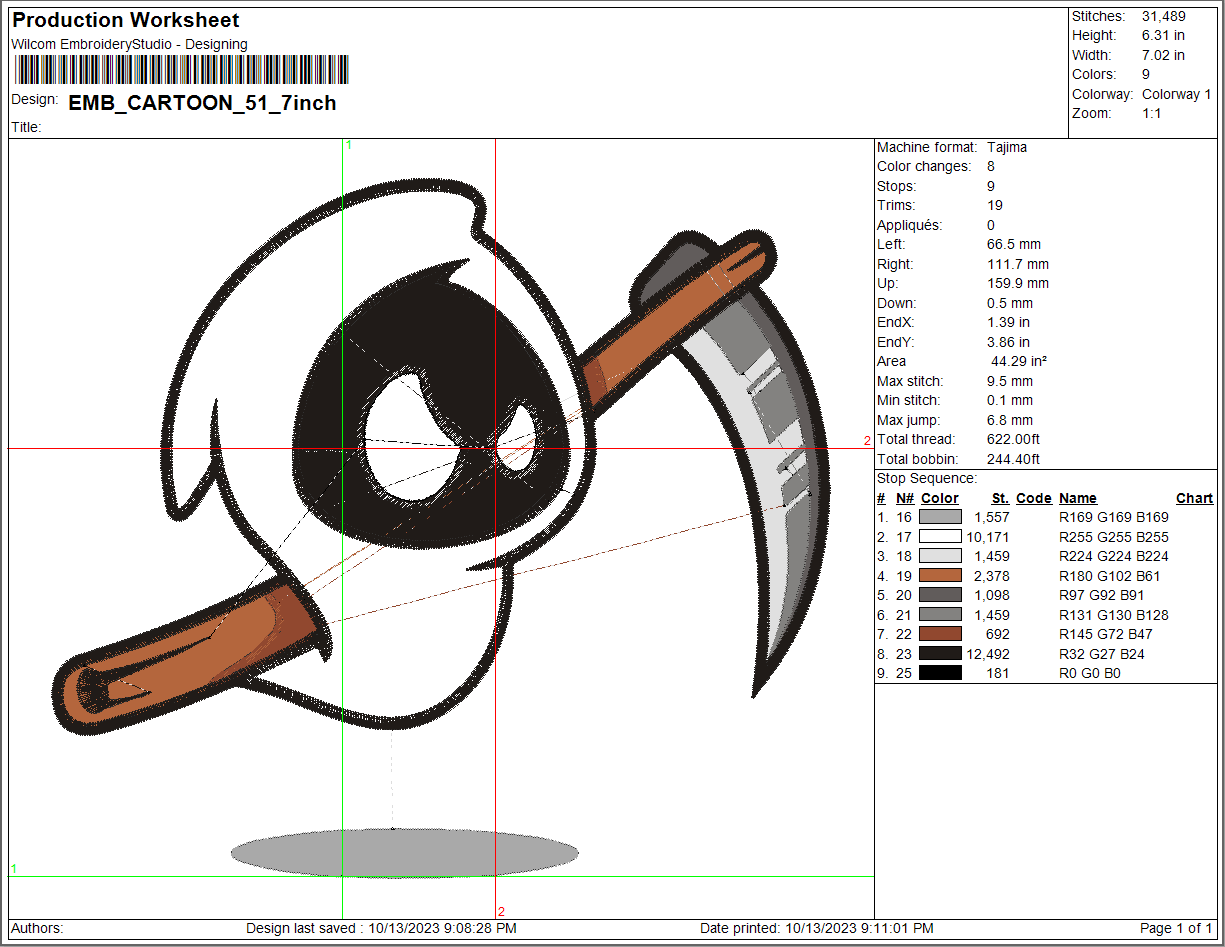Click the Machine format value 'Tajima'
This screenshot has width=1225, height=947.
pyautogui.click(x=1006, y=147)
